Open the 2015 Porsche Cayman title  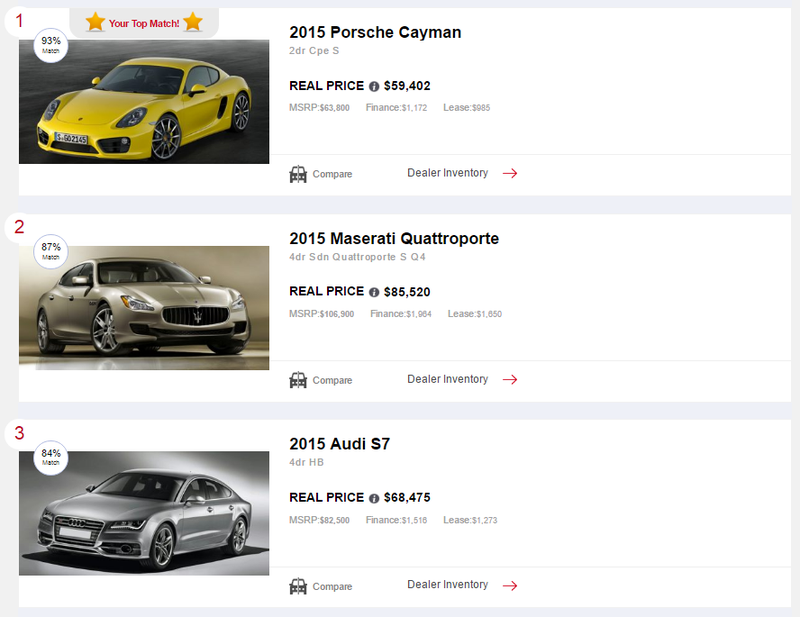(x=375, y=32)
